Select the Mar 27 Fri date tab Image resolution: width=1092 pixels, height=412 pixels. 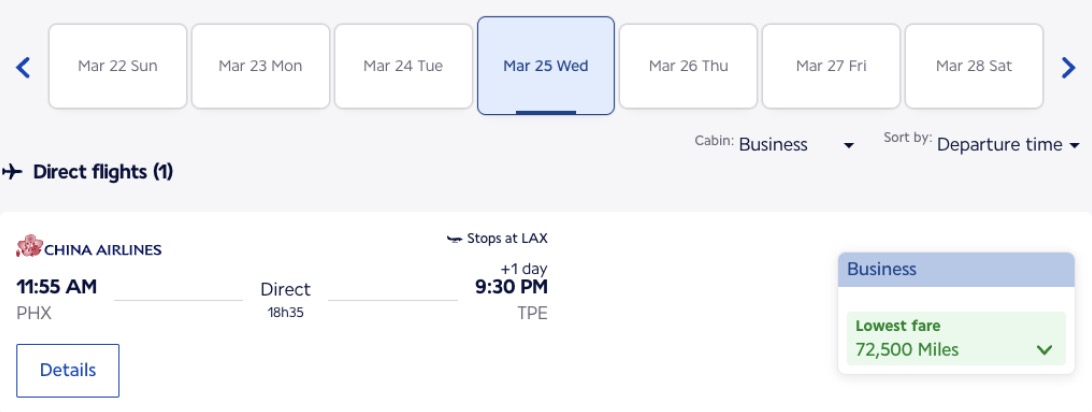[x=832, y=67]
